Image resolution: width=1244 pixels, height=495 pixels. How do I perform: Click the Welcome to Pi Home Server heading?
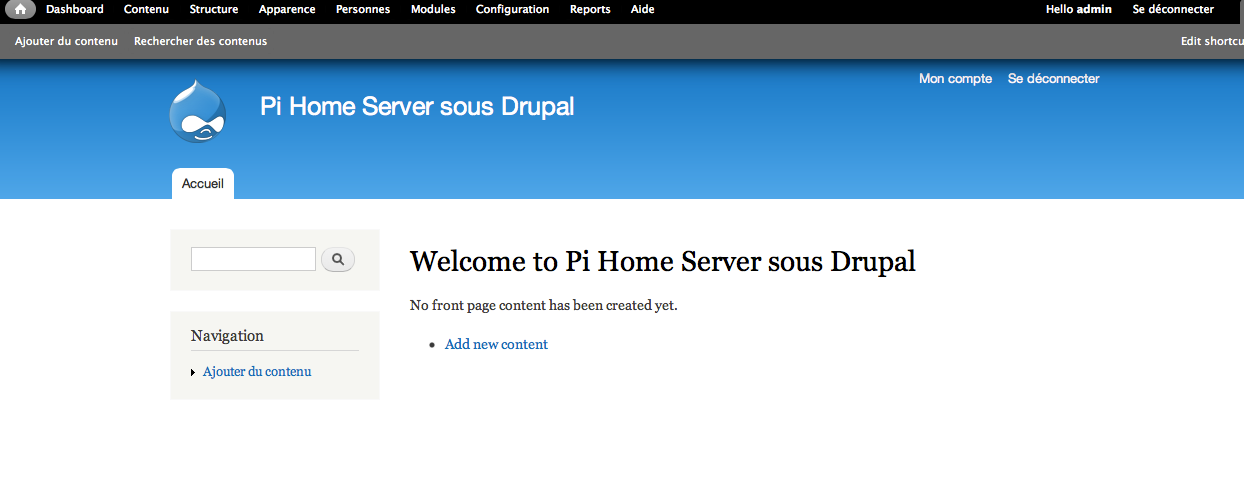tap(663, 261)
